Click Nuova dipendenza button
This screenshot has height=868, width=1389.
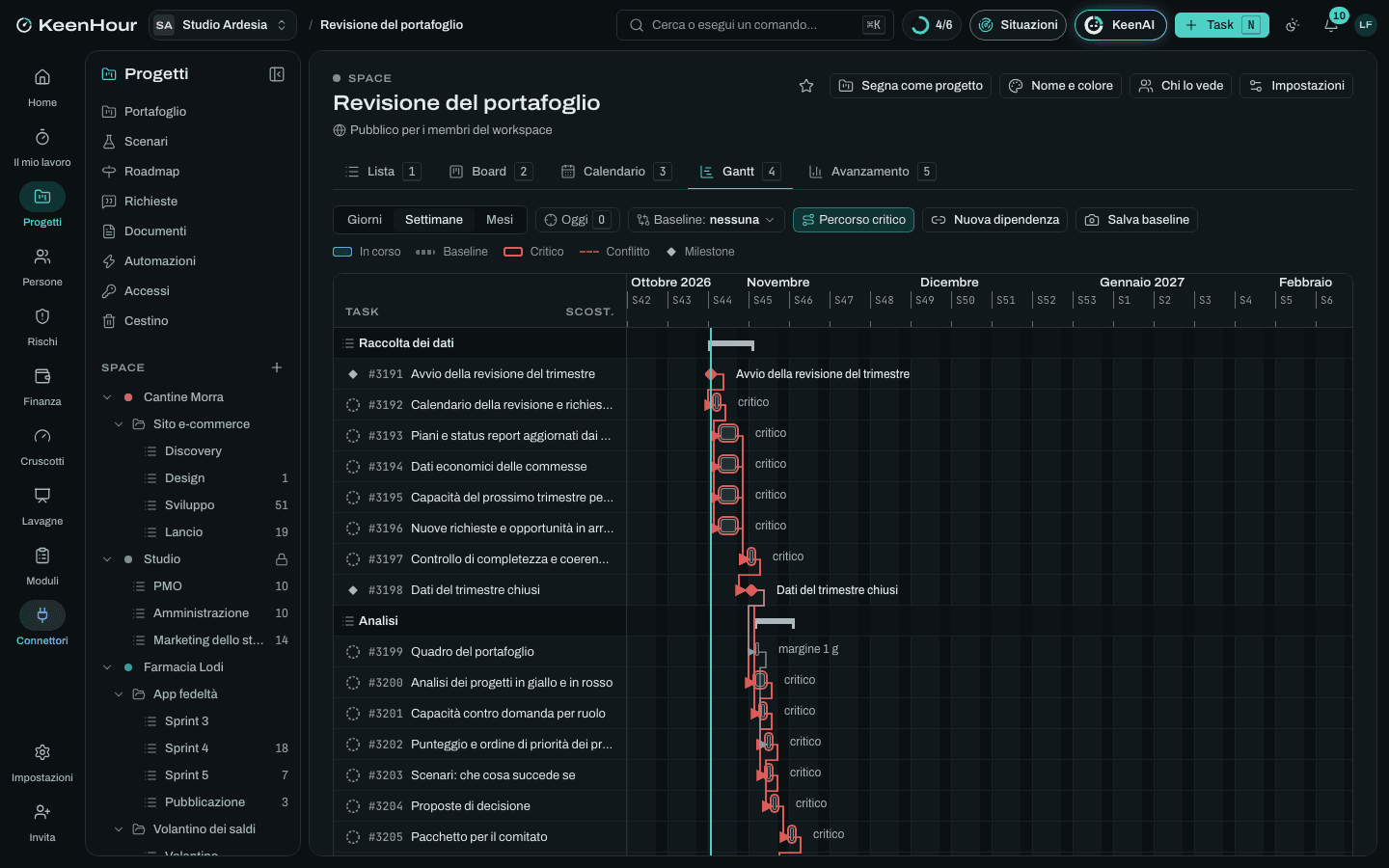coord(995,220)
